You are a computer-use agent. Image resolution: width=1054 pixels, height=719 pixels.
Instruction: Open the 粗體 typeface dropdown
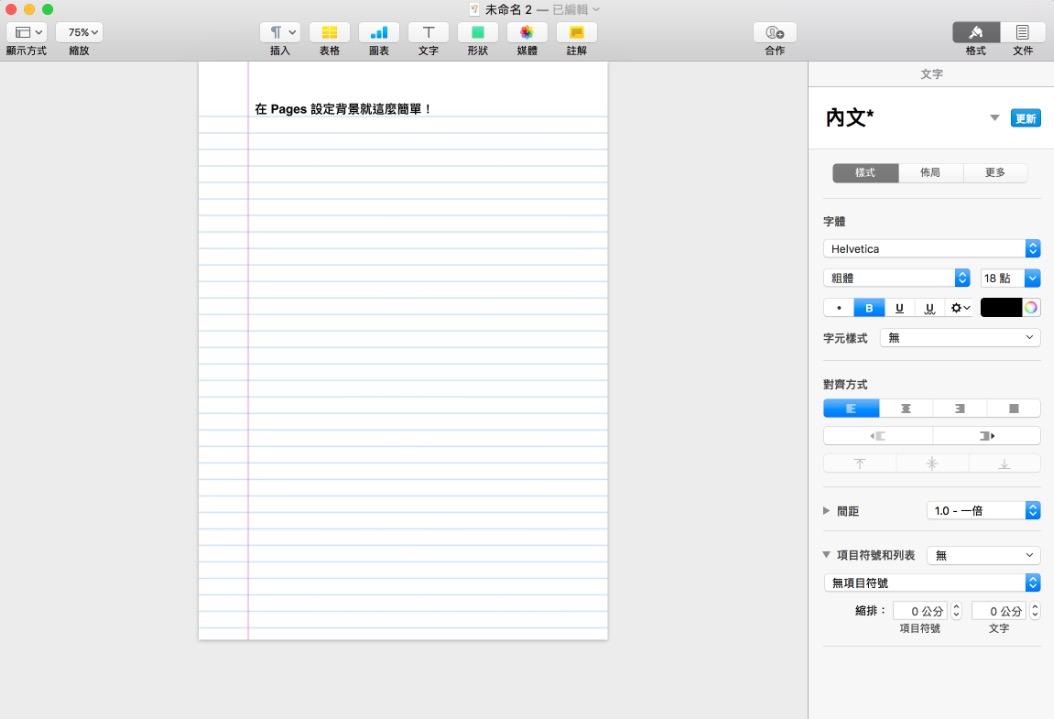[896, 278]
